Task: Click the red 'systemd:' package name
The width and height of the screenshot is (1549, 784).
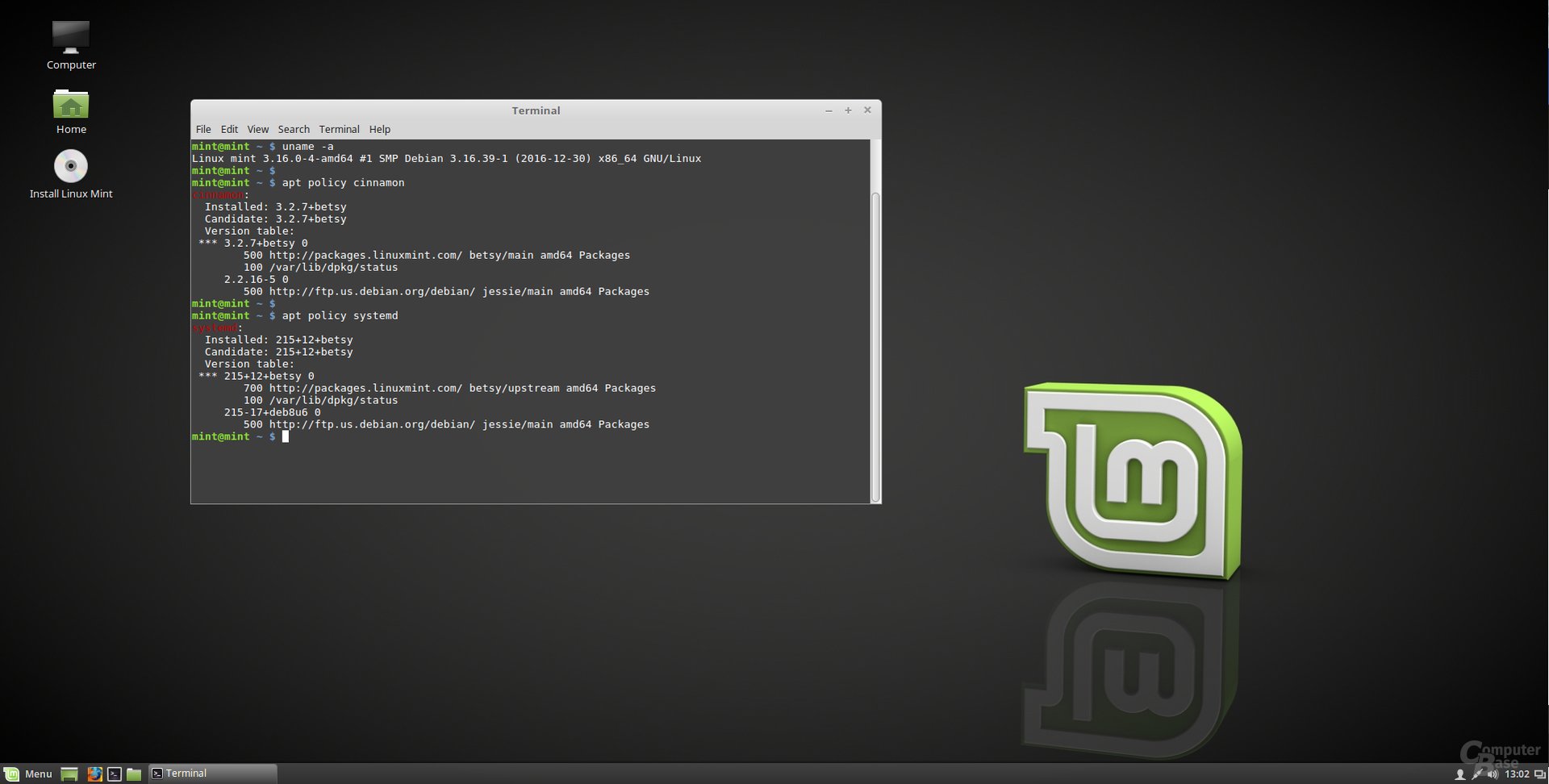Action: (217, 328)
